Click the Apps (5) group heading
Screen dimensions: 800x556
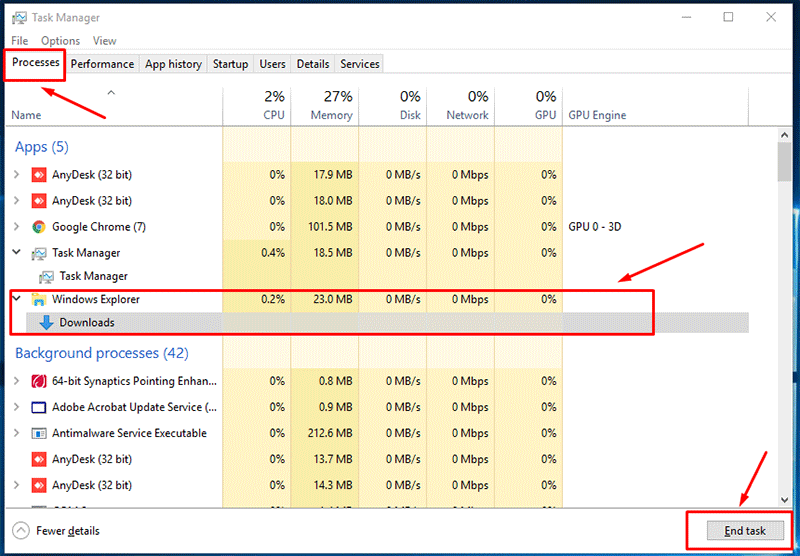[41, 147]
